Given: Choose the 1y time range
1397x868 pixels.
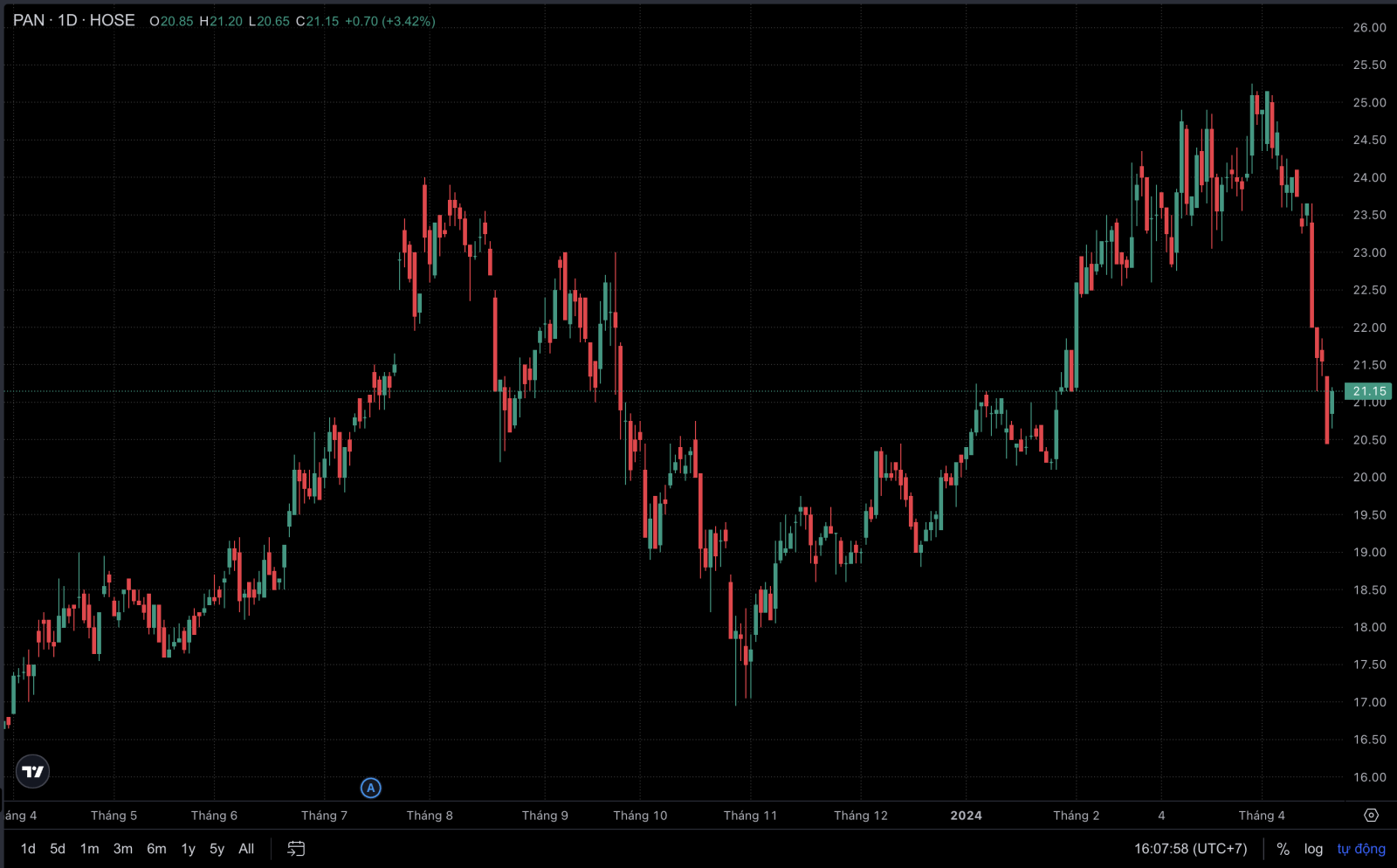Looking at the screenshot, I should click(x=188, y=849).
